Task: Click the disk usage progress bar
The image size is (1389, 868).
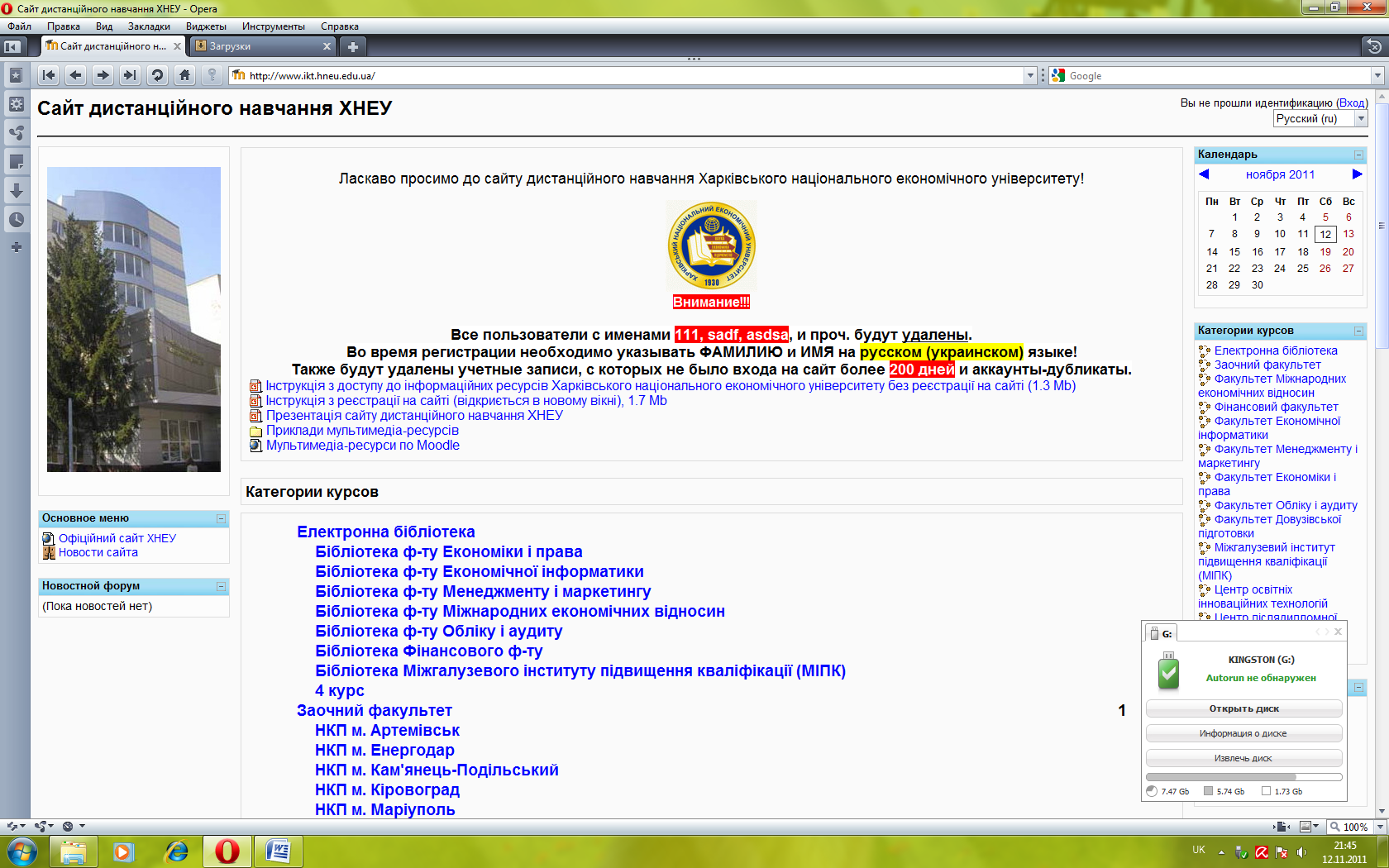Action: (1243, 777)
